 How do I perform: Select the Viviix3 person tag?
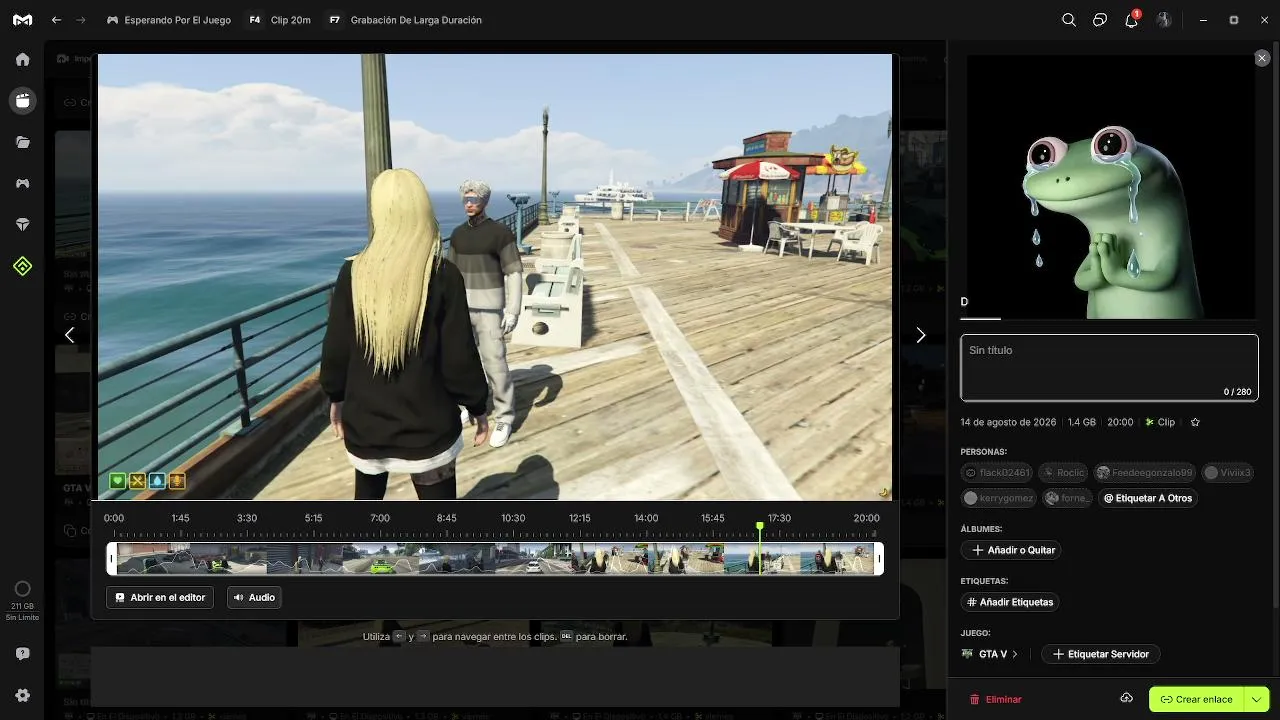tap(1227, 473)
